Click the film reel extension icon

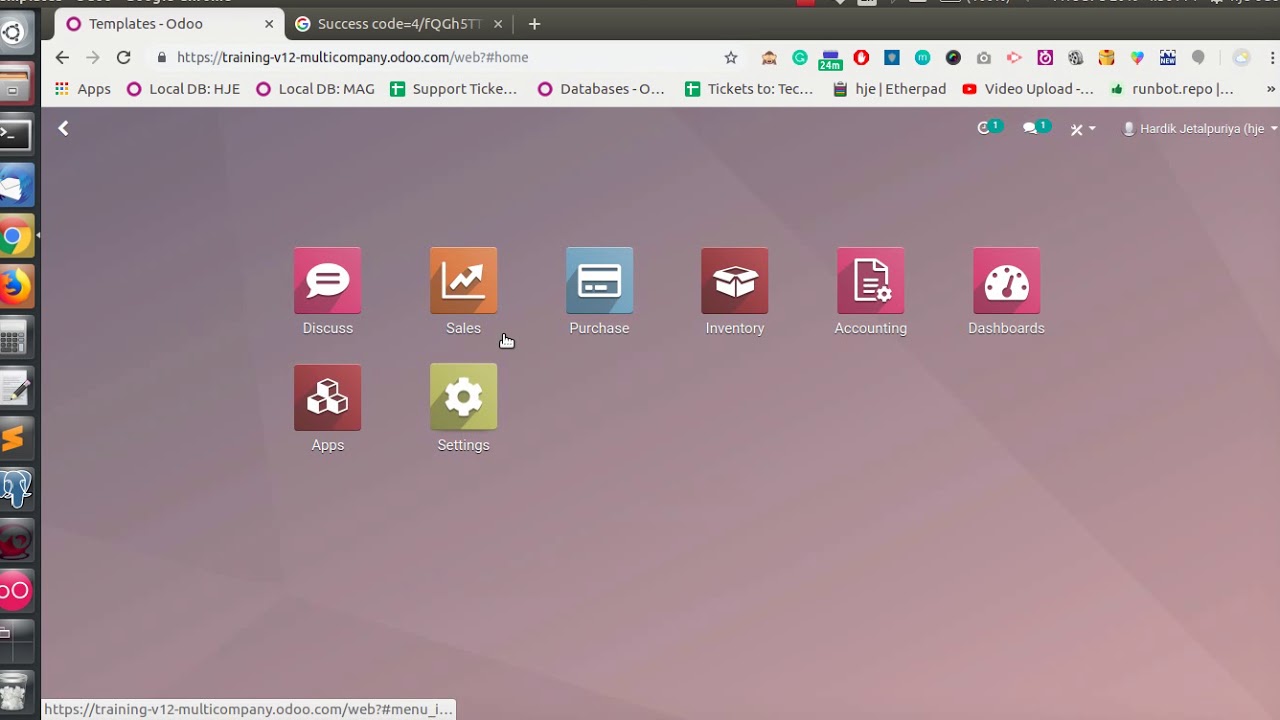[1076, 58]
